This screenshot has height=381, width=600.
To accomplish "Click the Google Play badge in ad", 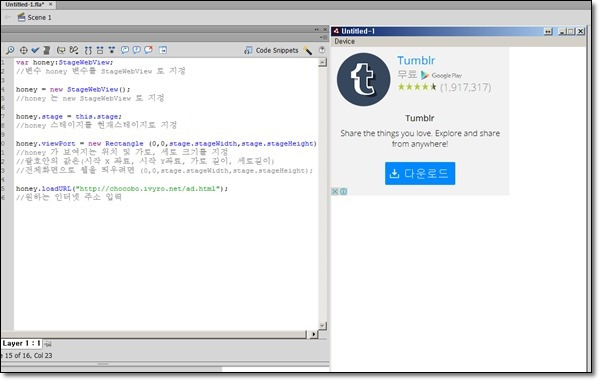I will click(x=442, y=75).
